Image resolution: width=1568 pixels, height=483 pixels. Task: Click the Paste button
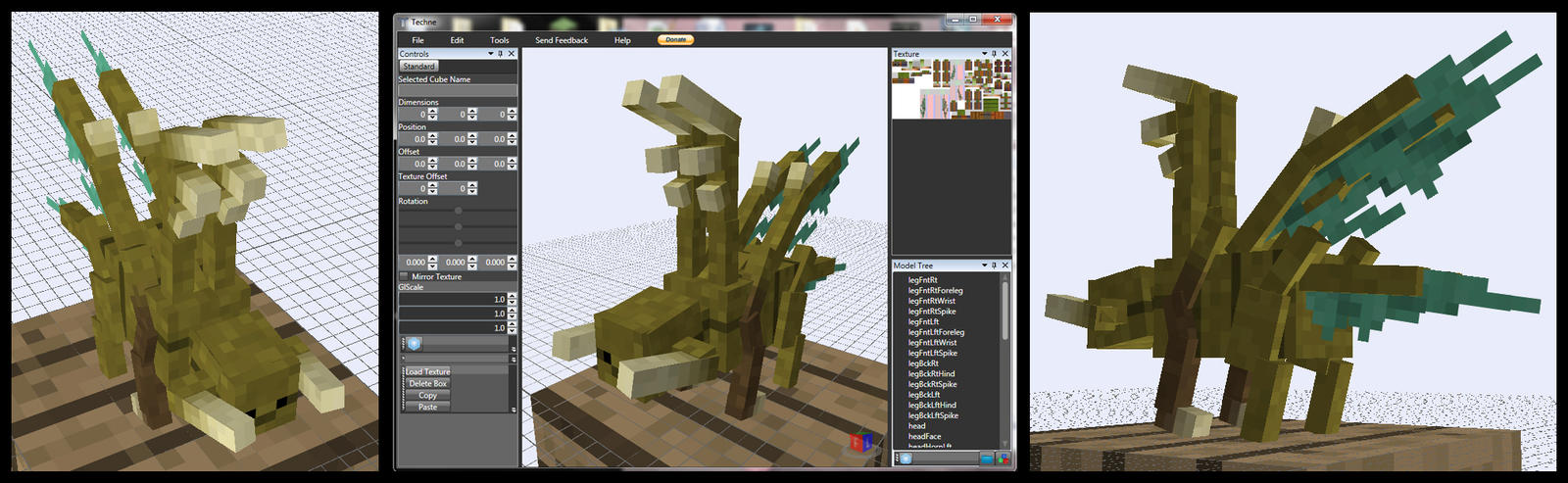[x=428, y=407]
